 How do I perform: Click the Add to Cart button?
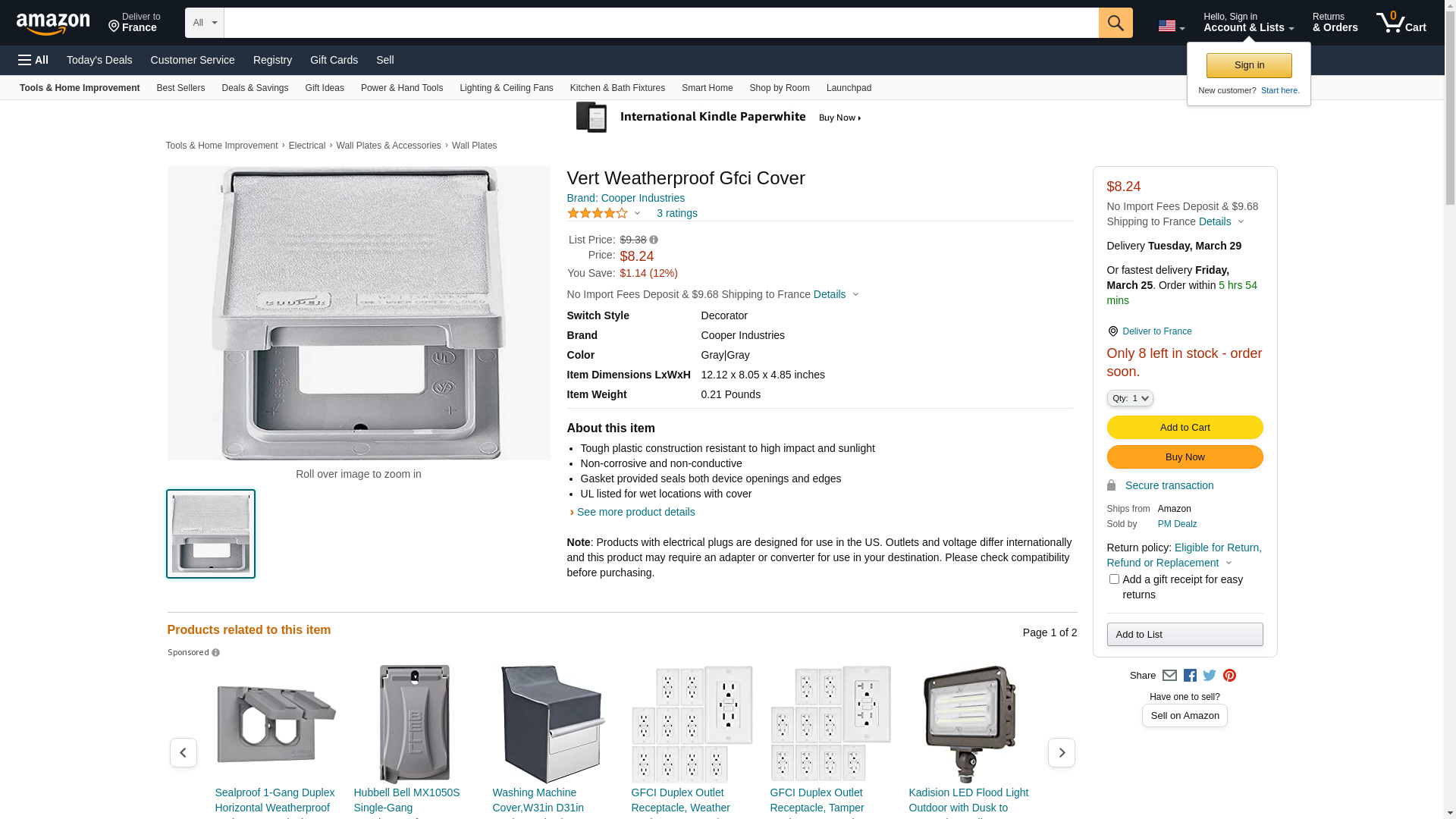coord(1185,428)
